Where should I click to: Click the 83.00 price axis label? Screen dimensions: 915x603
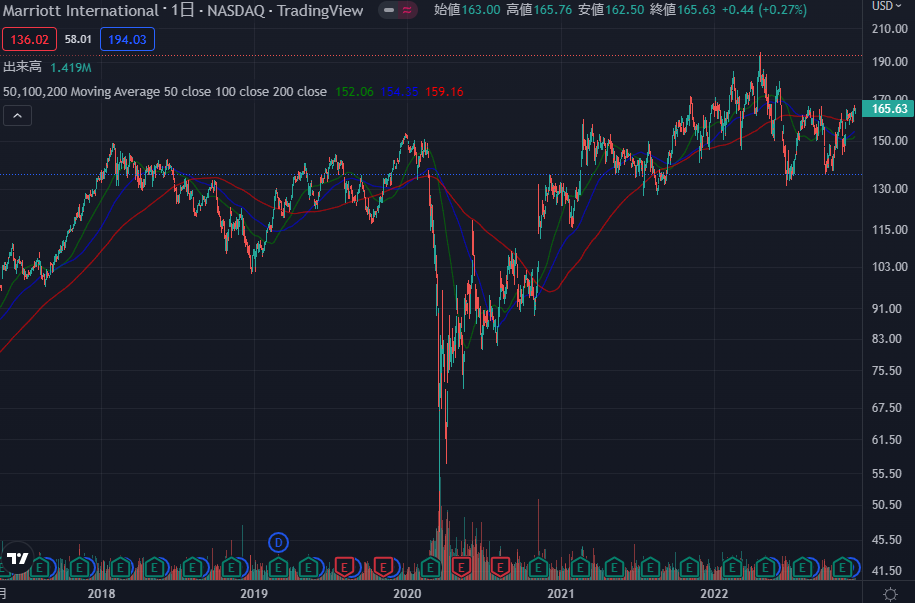point(887,339)
